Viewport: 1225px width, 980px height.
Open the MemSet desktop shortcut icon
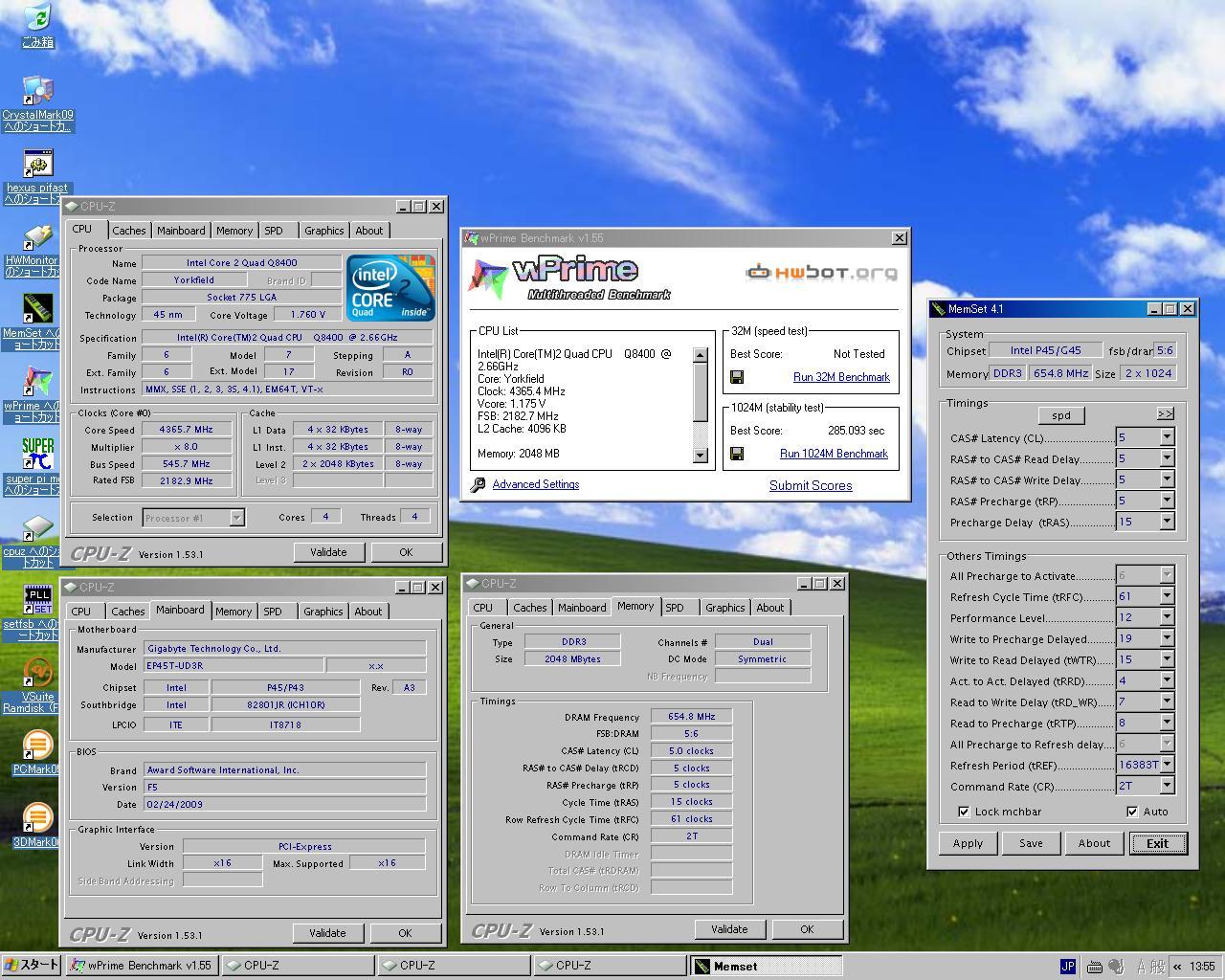coord(36,308)
